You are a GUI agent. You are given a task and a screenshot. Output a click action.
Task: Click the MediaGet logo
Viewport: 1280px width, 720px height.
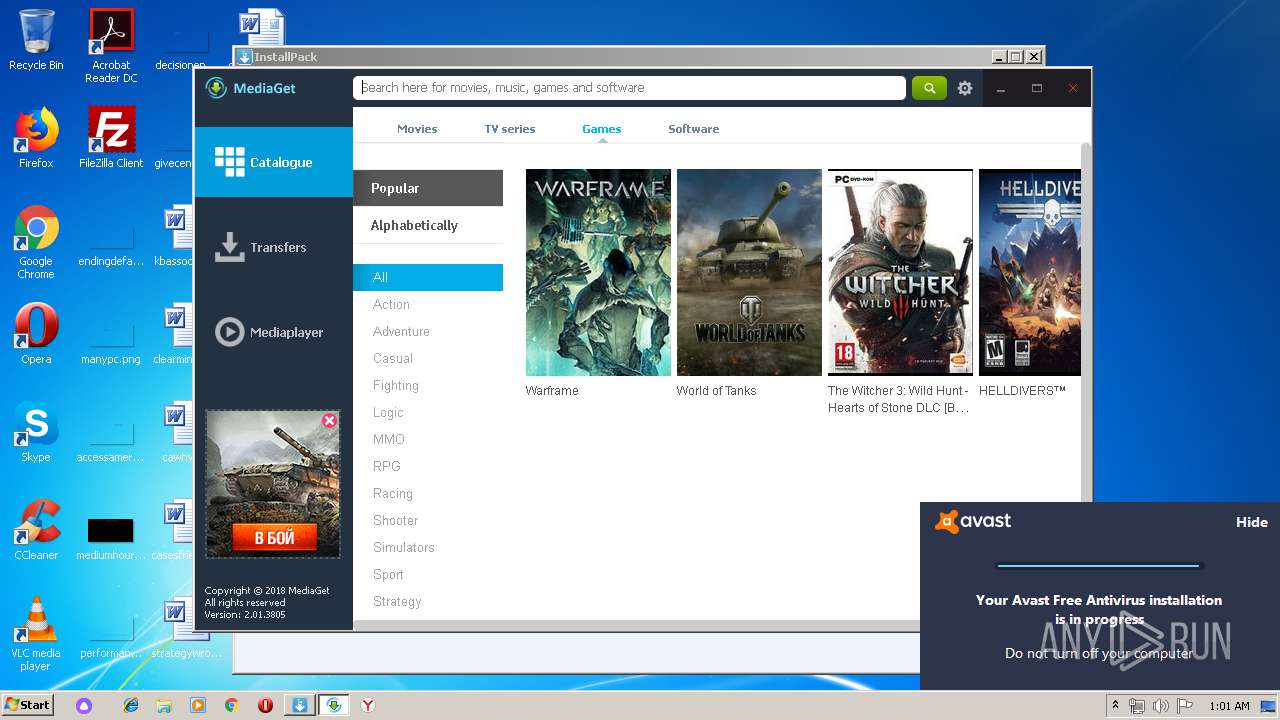[x=250, y=88]
